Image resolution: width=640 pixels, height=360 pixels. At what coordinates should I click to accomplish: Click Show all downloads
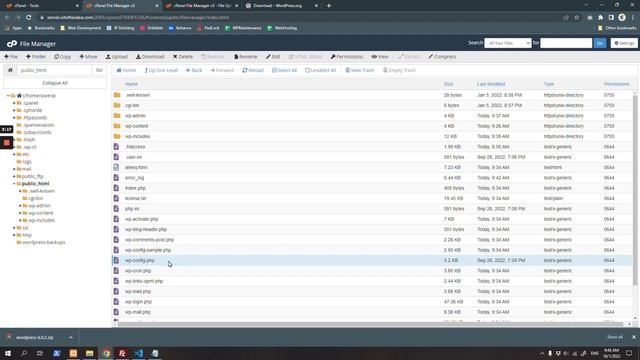tap(615, 337)
